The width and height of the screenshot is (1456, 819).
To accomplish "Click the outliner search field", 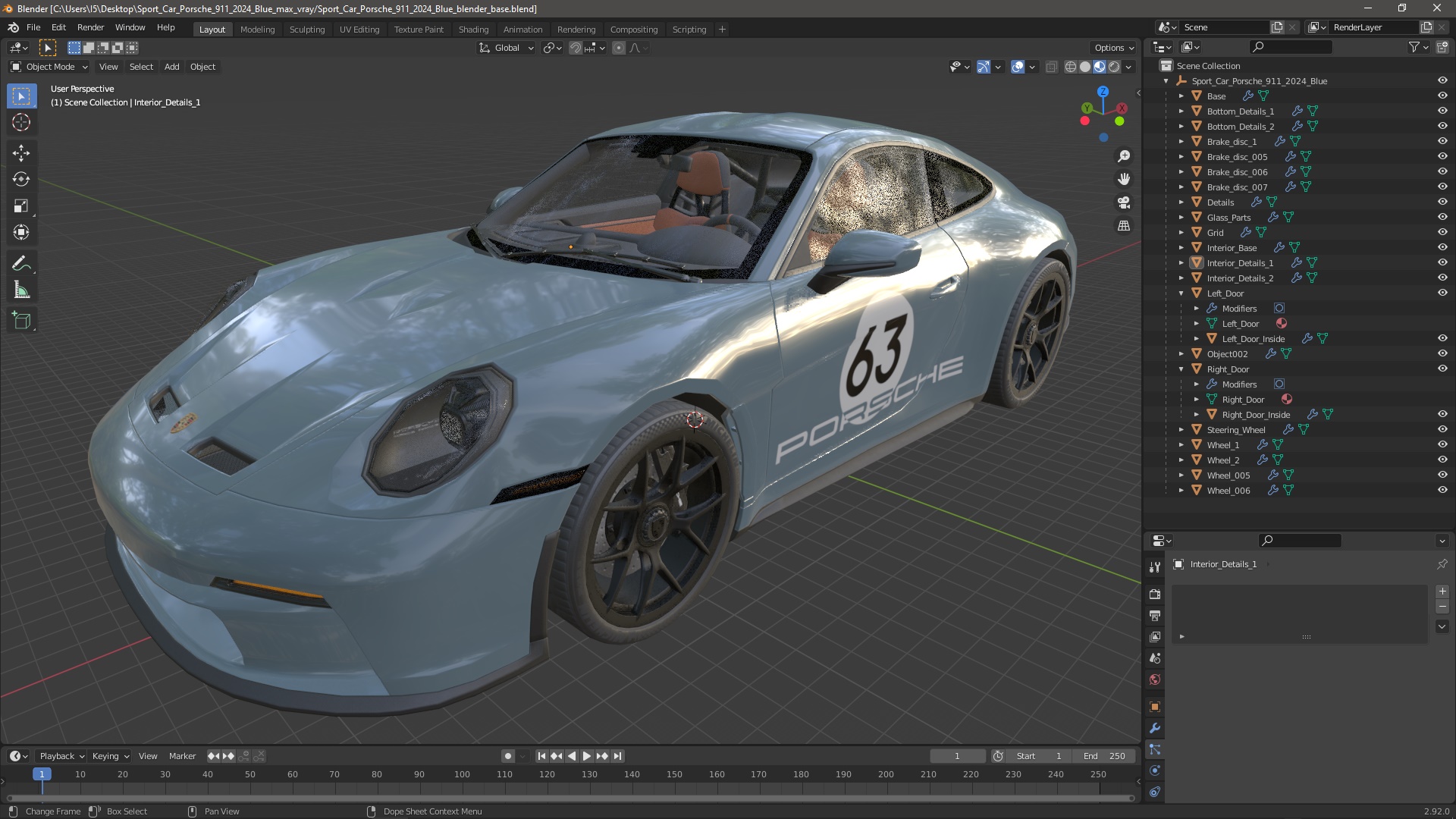I will pos(1291,47).
